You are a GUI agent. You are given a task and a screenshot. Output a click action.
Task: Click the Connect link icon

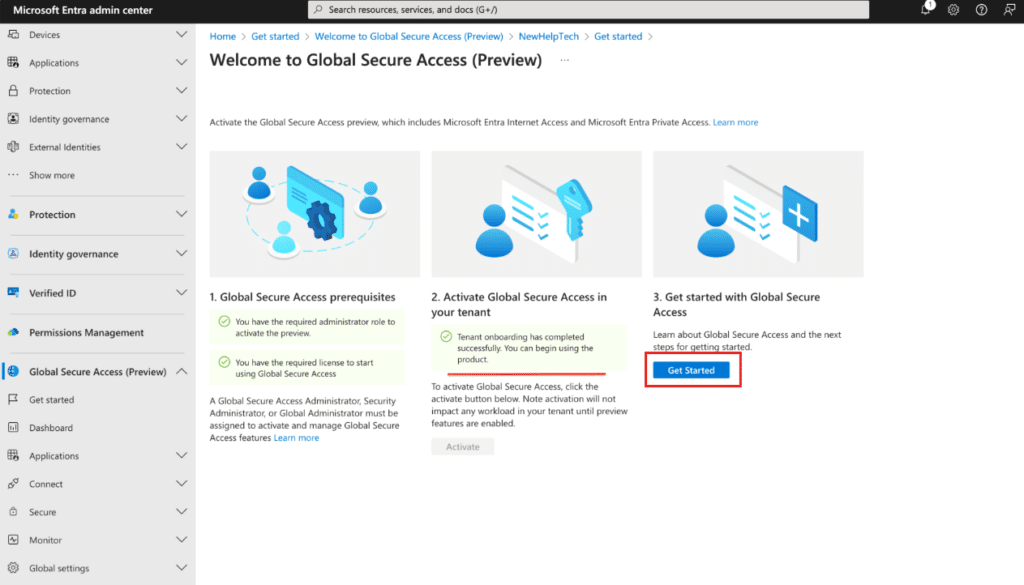tap(13, 484)
